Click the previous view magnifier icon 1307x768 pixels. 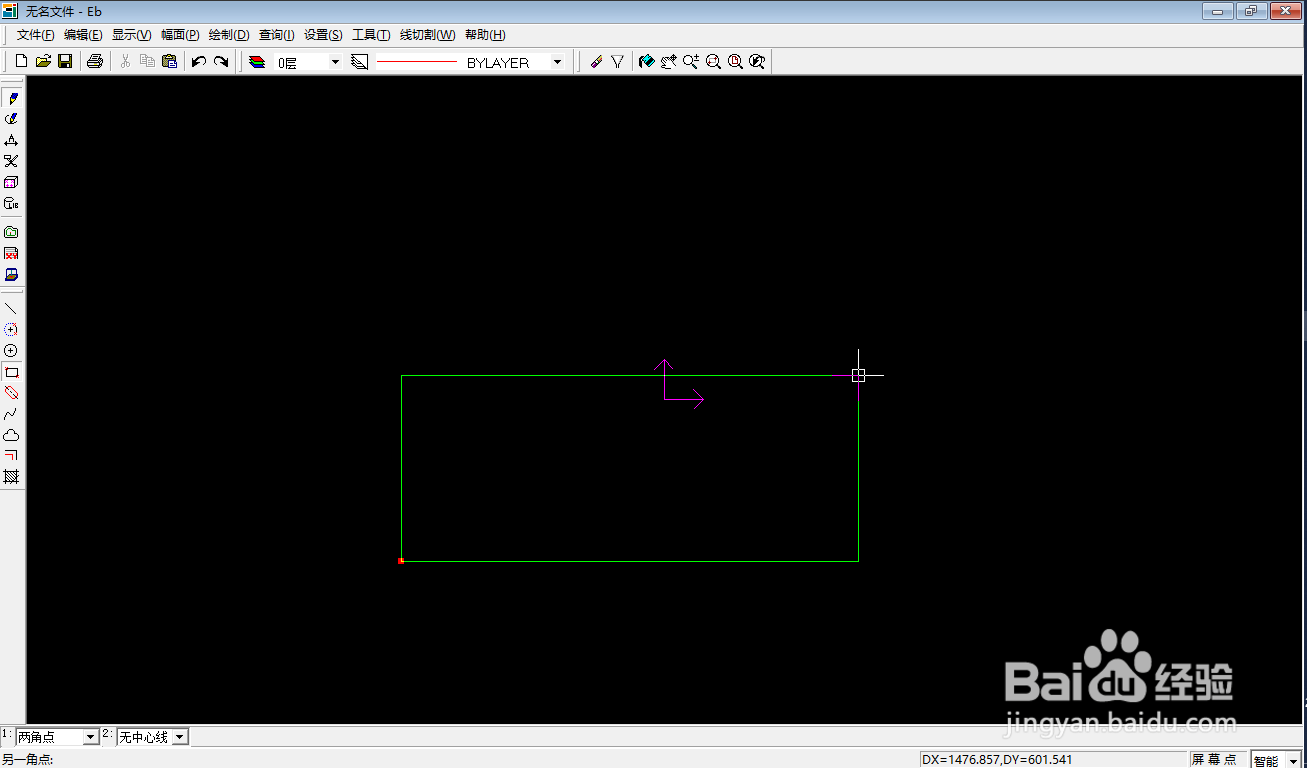coord(757,62)
